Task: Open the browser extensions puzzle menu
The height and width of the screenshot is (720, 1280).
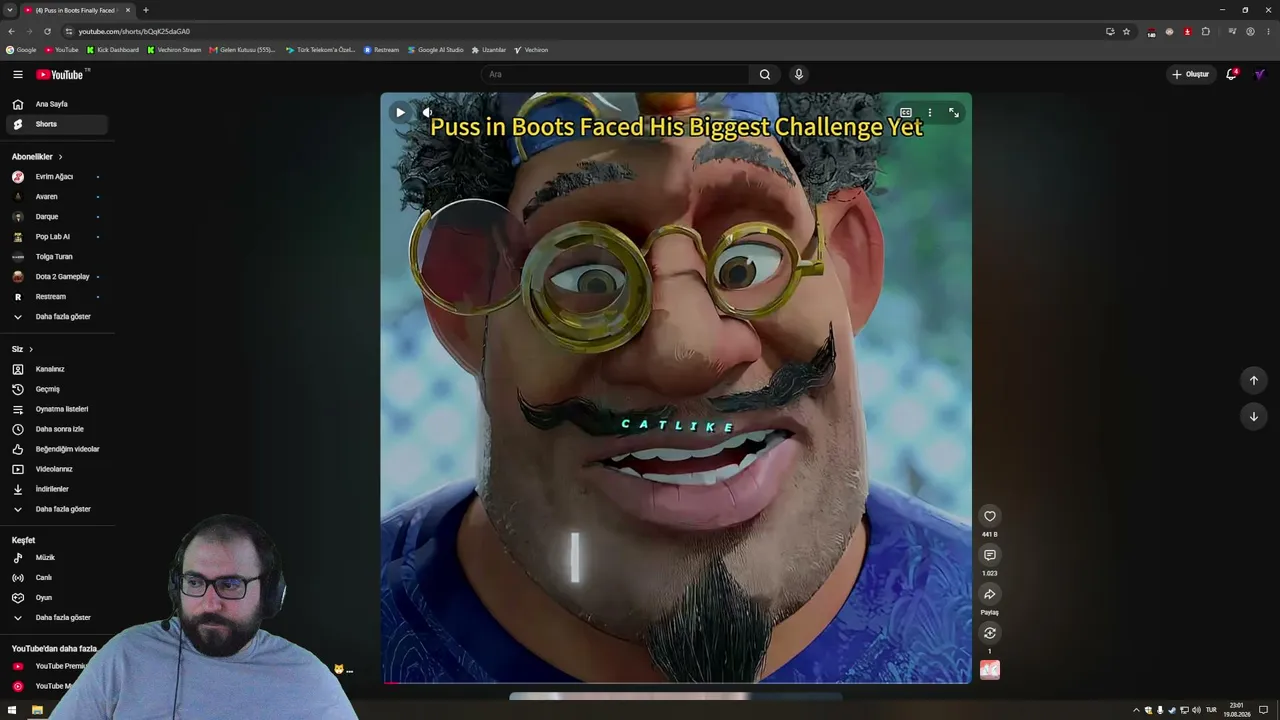Action: pos(1205,31)
